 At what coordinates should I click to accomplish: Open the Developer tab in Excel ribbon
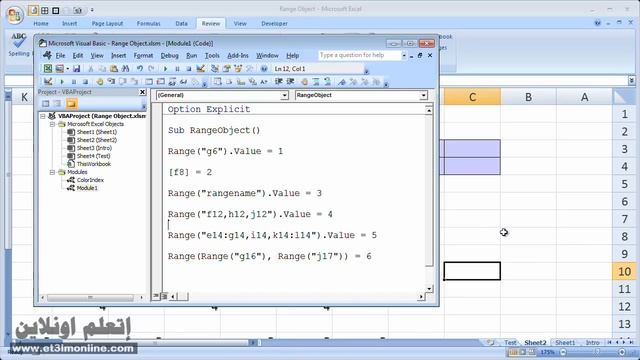274,24
